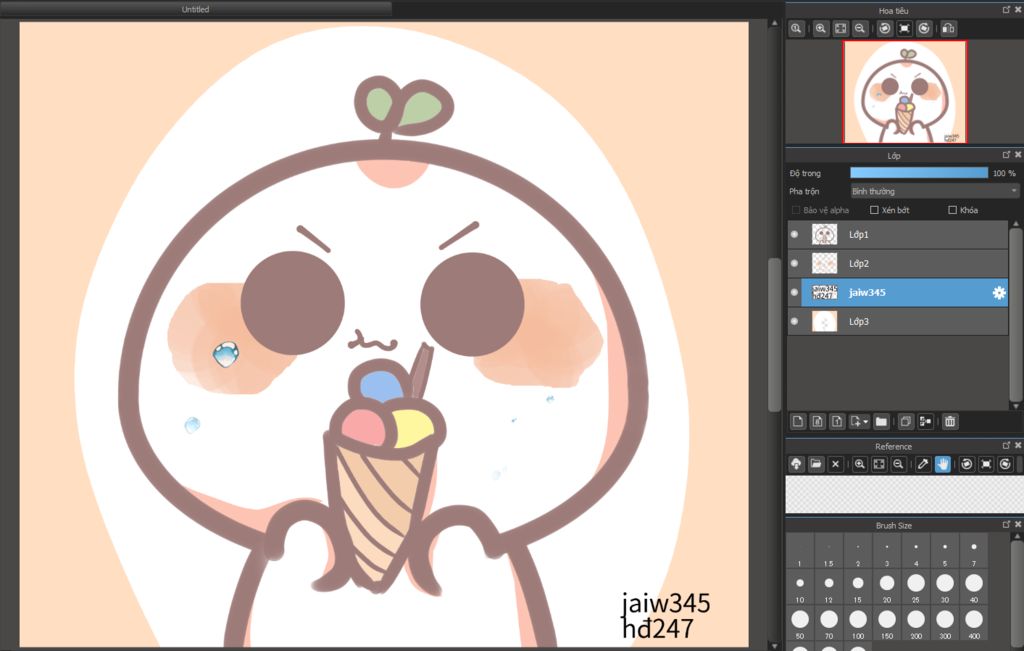Zoom out on the Reference panel

pyautogui.click(x=899, y=464)
